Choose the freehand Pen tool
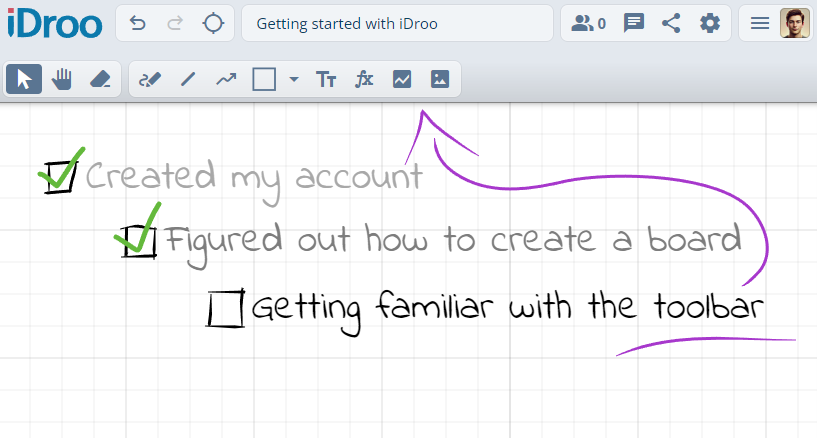The height and width of the screenshot is (438, 817). tap(150, 79)
